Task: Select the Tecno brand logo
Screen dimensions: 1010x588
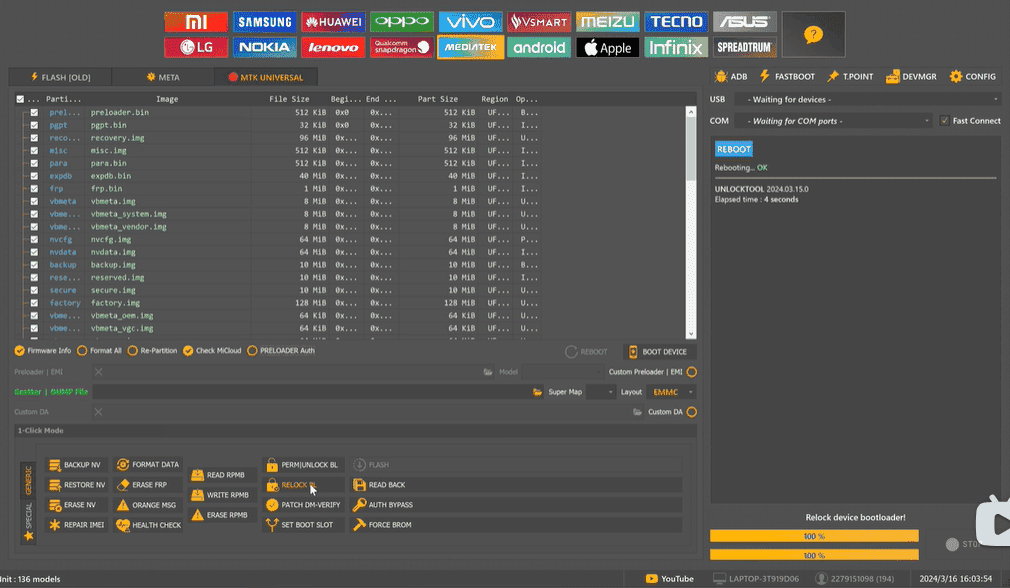Action: (x=676, y=22)
